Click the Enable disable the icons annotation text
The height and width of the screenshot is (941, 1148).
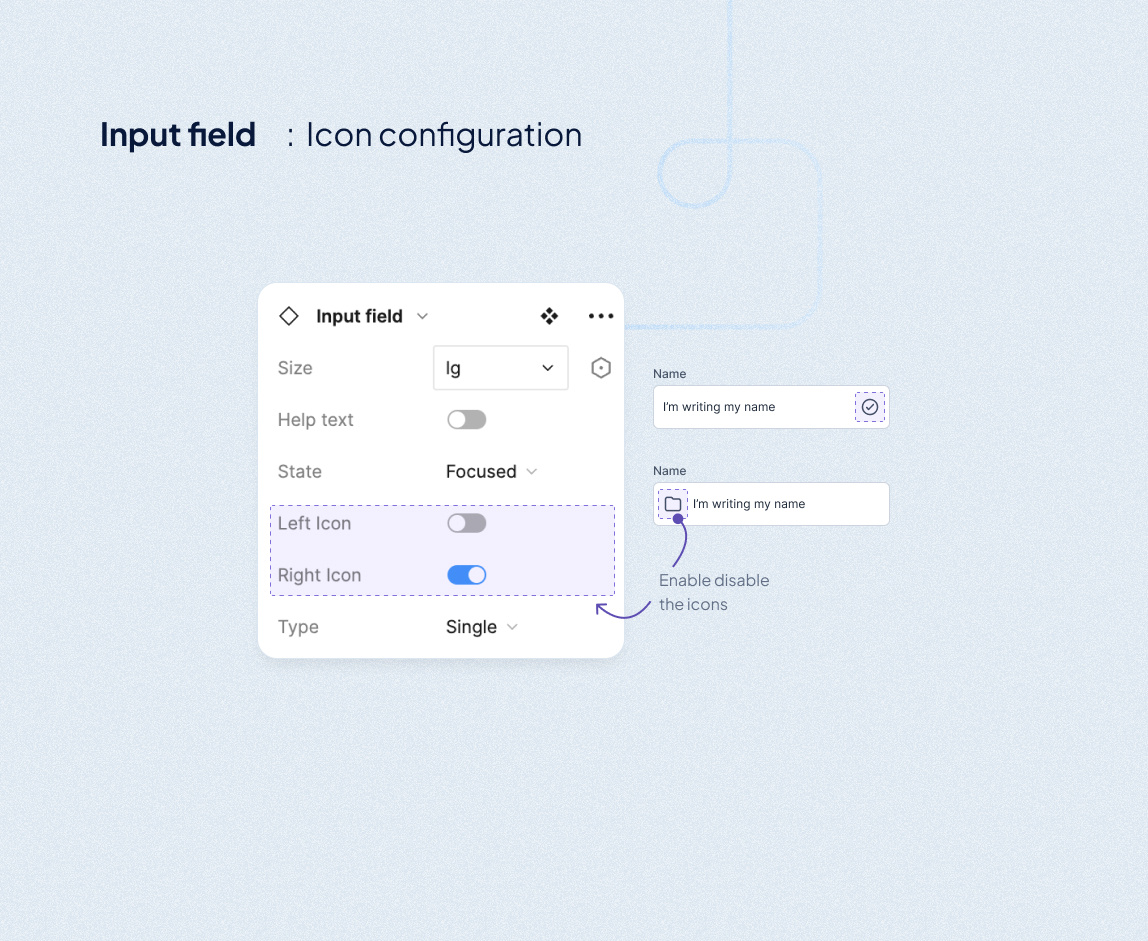[x=713, y=592]
